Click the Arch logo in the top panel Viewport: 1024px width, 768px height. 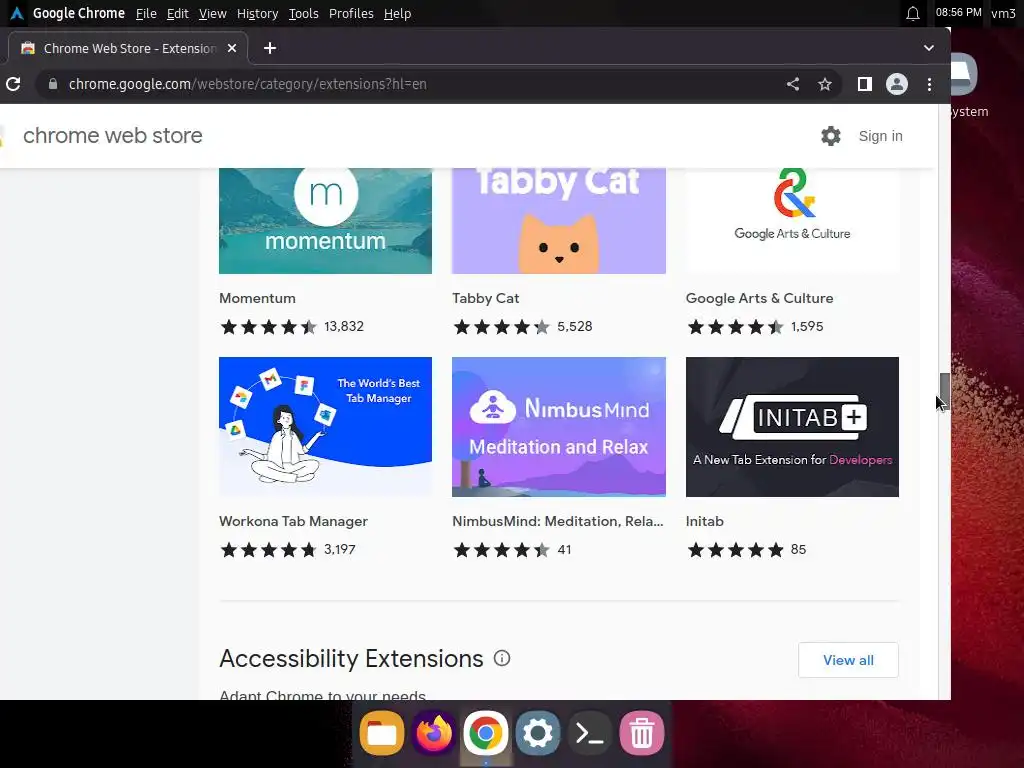[x=16, y=13]
